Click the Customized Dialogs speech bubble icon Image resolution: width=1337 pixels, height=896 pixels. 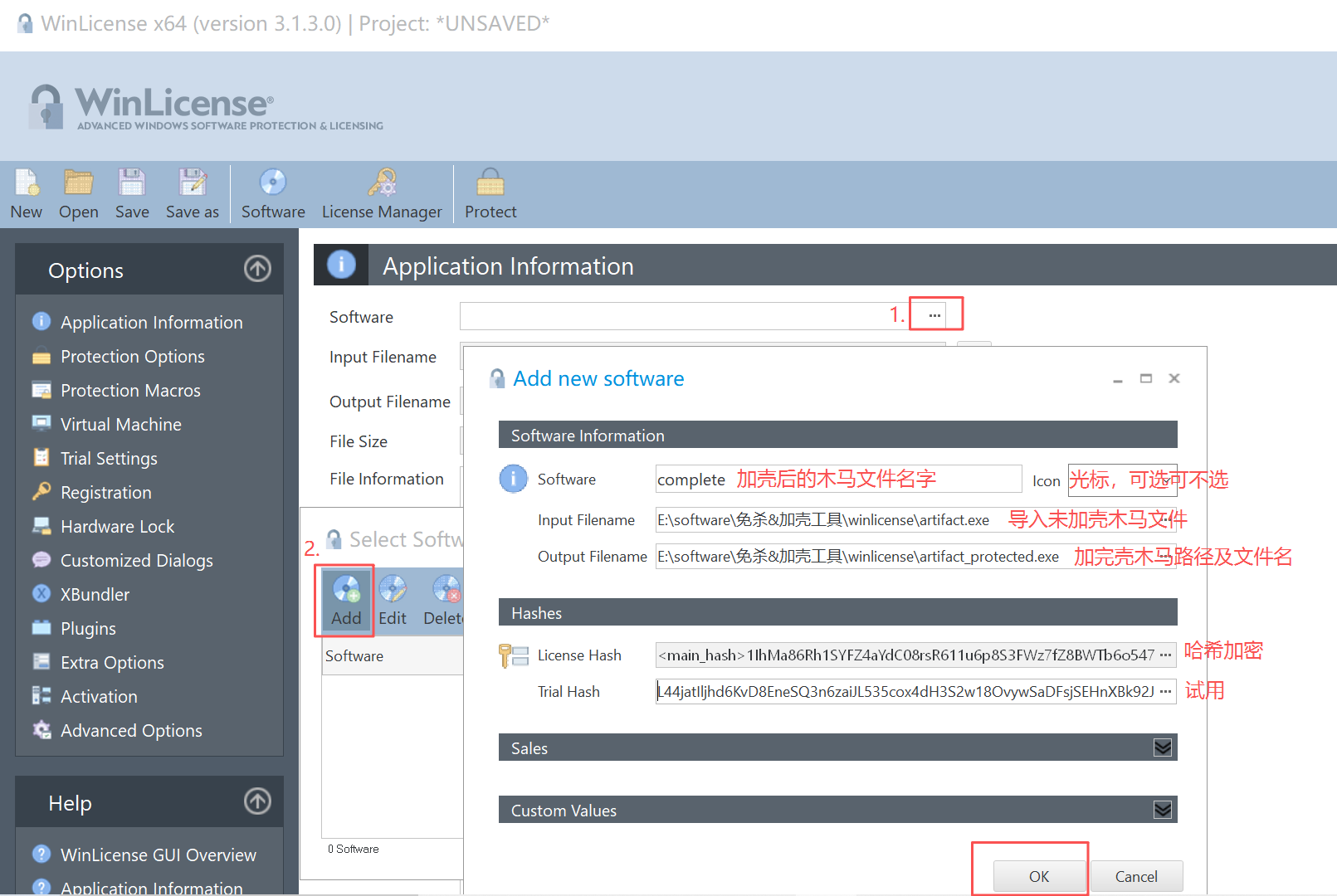tap(41, 559)
